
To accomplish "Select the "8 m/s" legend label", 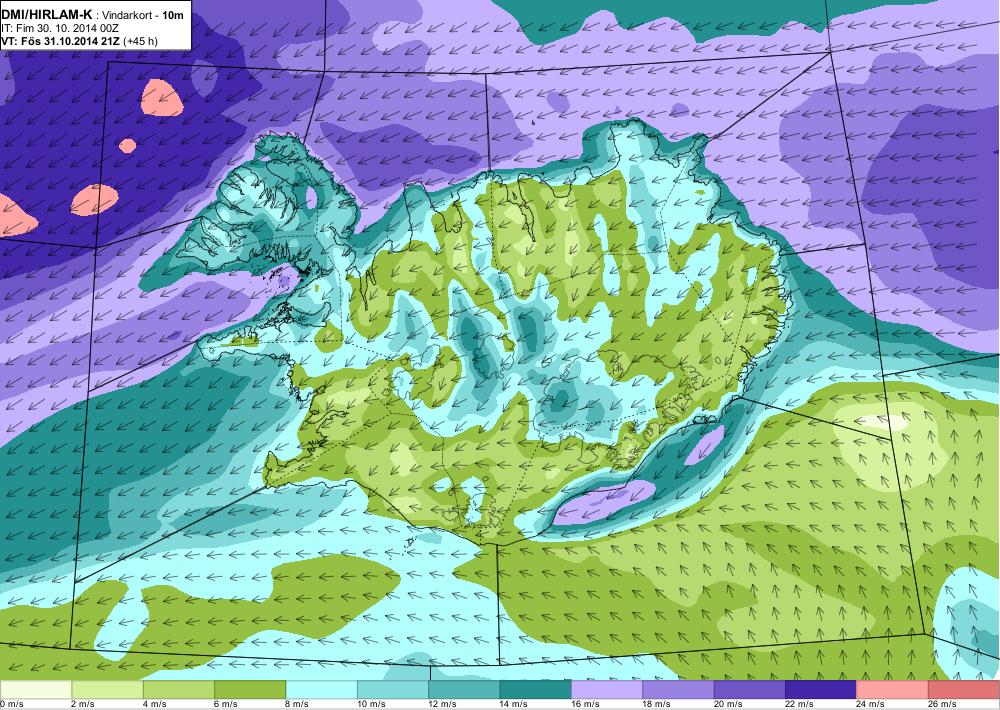I will pos(297,704).
